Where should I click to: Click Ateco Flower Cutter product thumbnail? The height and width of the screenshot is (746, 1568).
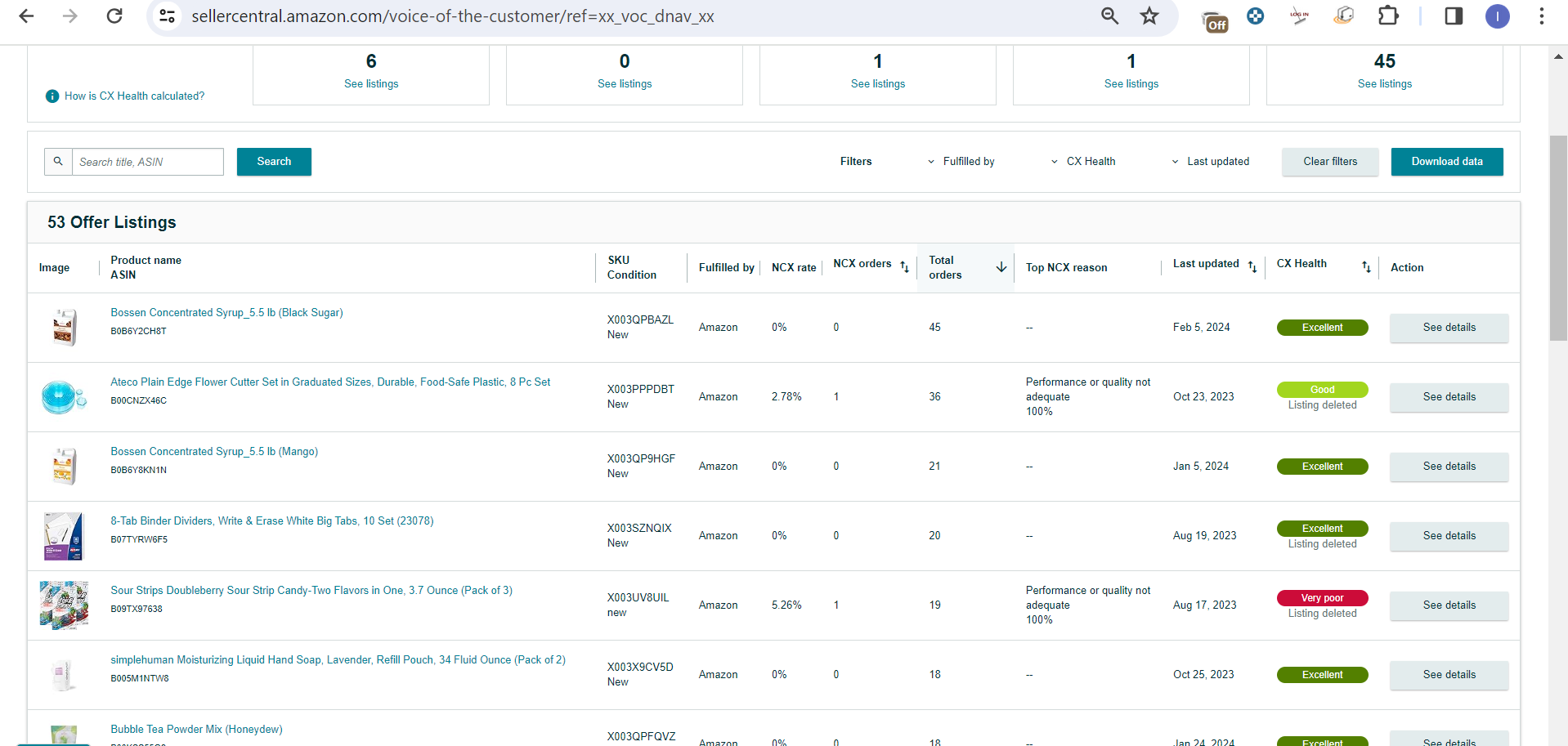[x=64, y=397]
